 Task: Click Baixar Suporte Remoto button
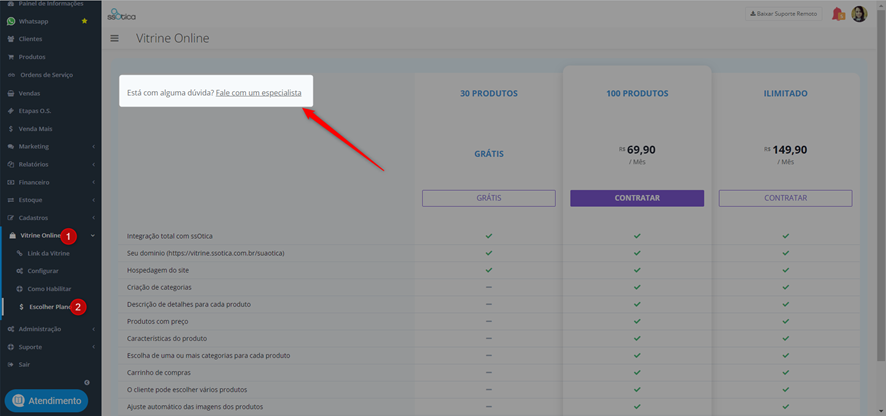point(784,14)
